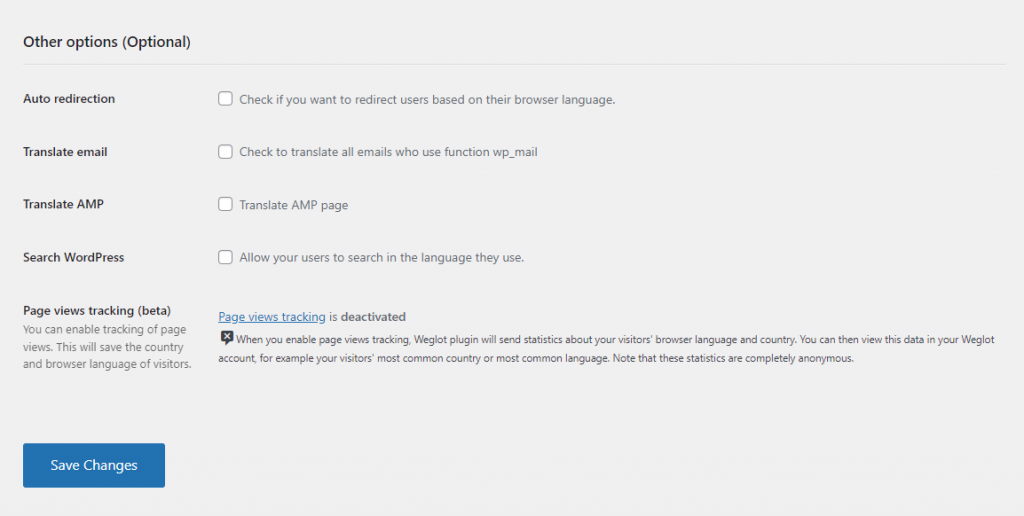Enable the Auto redirection checkbox
The width and height of the screenshot is (1024, 516).
(226, 99)
